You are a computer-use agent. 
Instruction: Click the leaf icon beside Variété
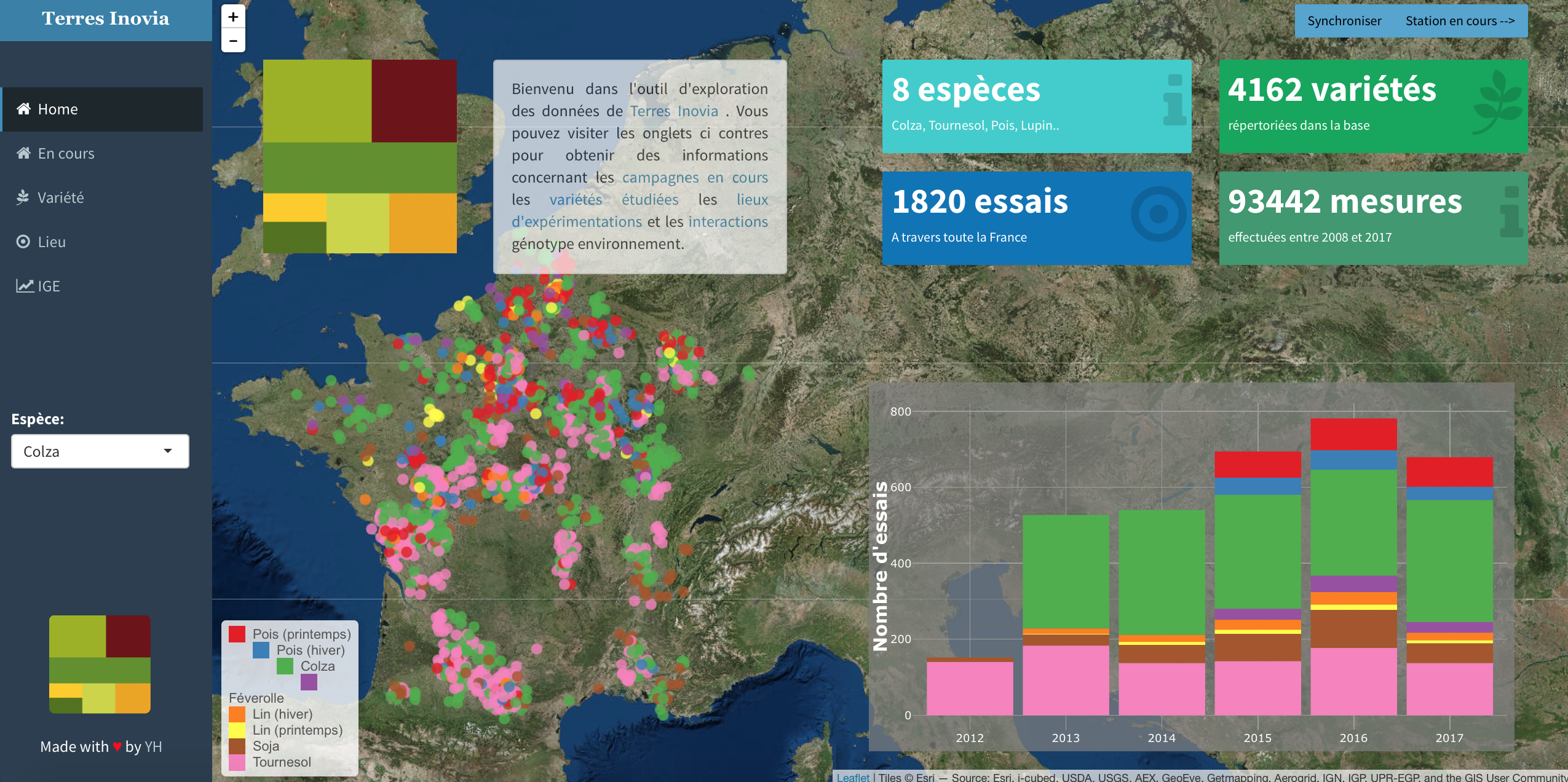point(23,197)
